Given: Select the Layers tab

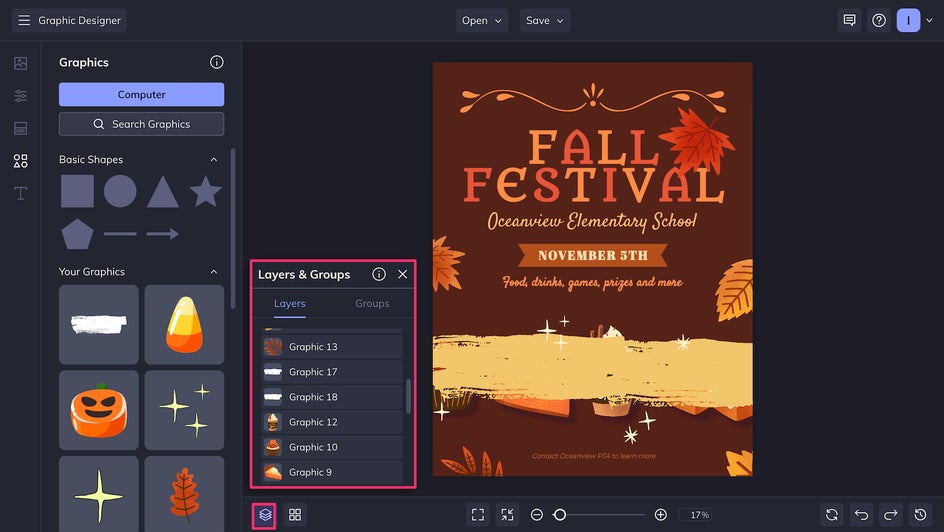Looking at the screenshot, I should pyautogui.click(x=290, y=303).
